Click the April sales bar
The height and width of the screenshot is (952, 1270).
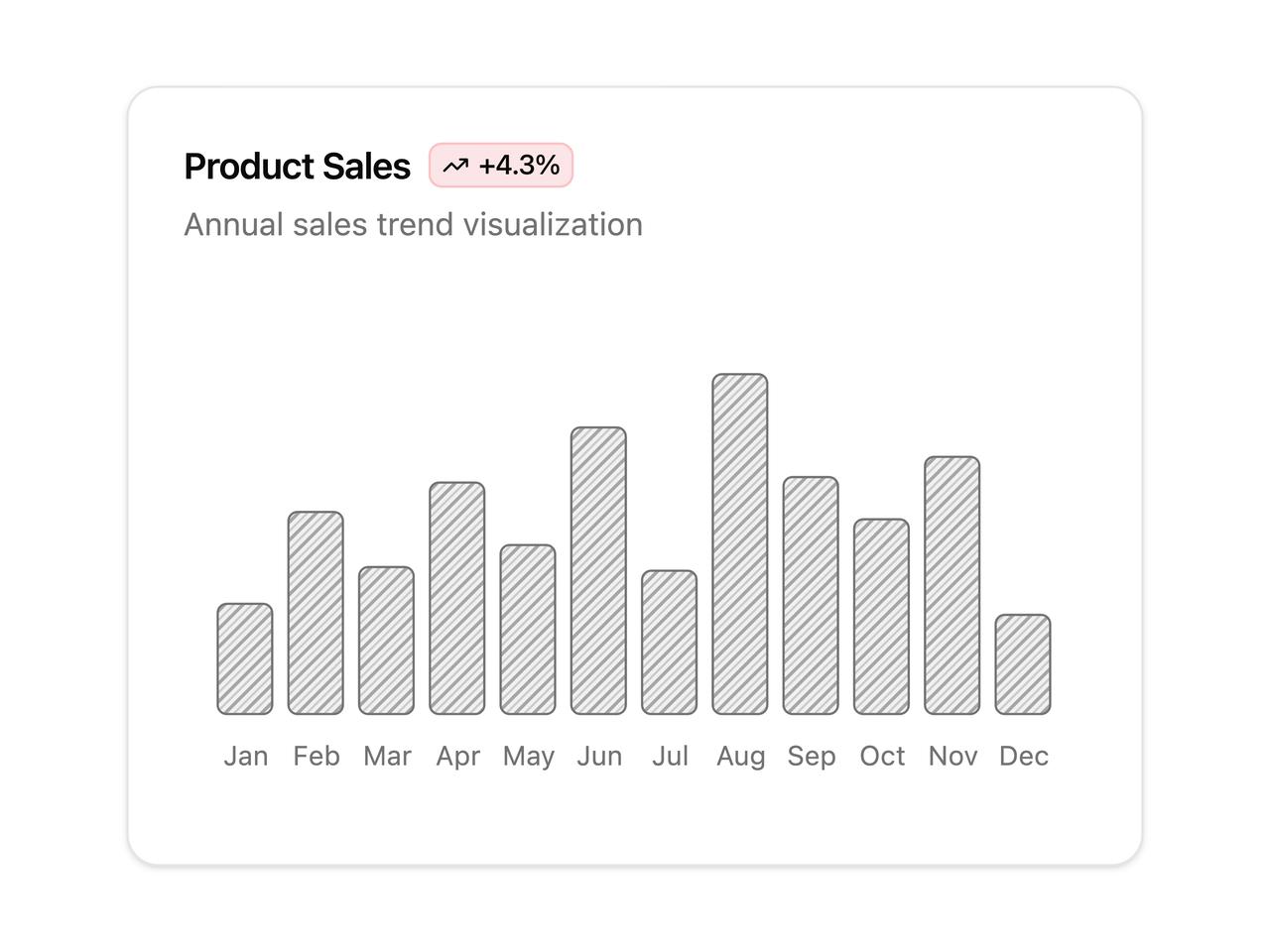pos(457,598)
